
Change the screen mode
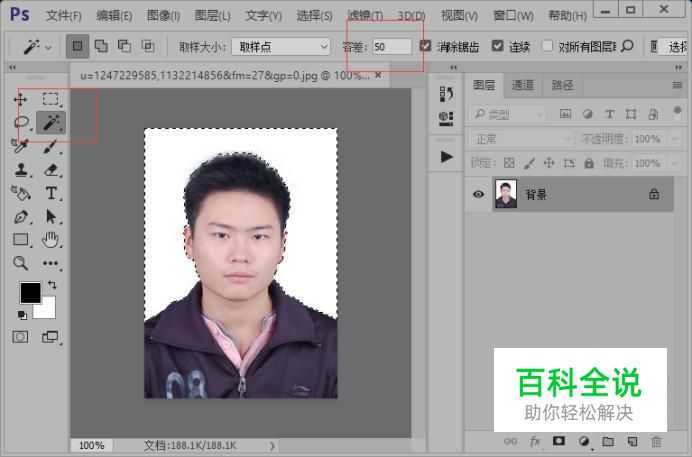click(50, 337)
